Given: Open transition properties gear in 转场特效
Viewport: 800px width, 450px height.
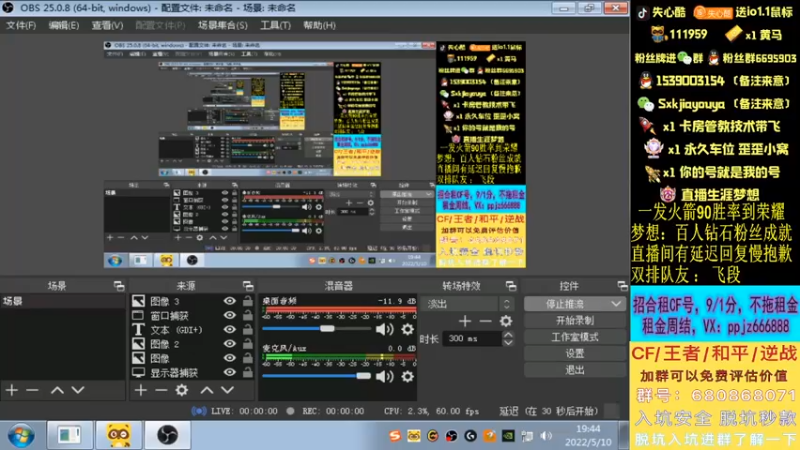Looking at the screenshot, I should point(506,321).
